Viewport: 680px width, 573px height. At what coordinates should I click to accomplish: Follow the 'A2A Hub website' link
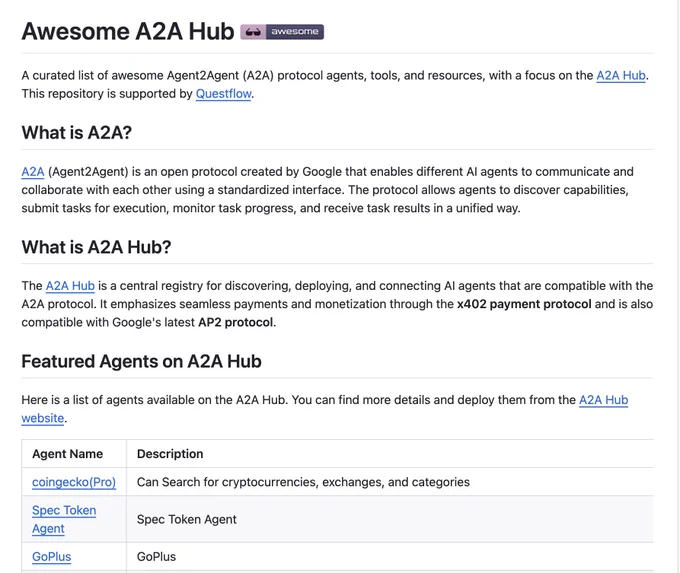[x=603, y=400]
